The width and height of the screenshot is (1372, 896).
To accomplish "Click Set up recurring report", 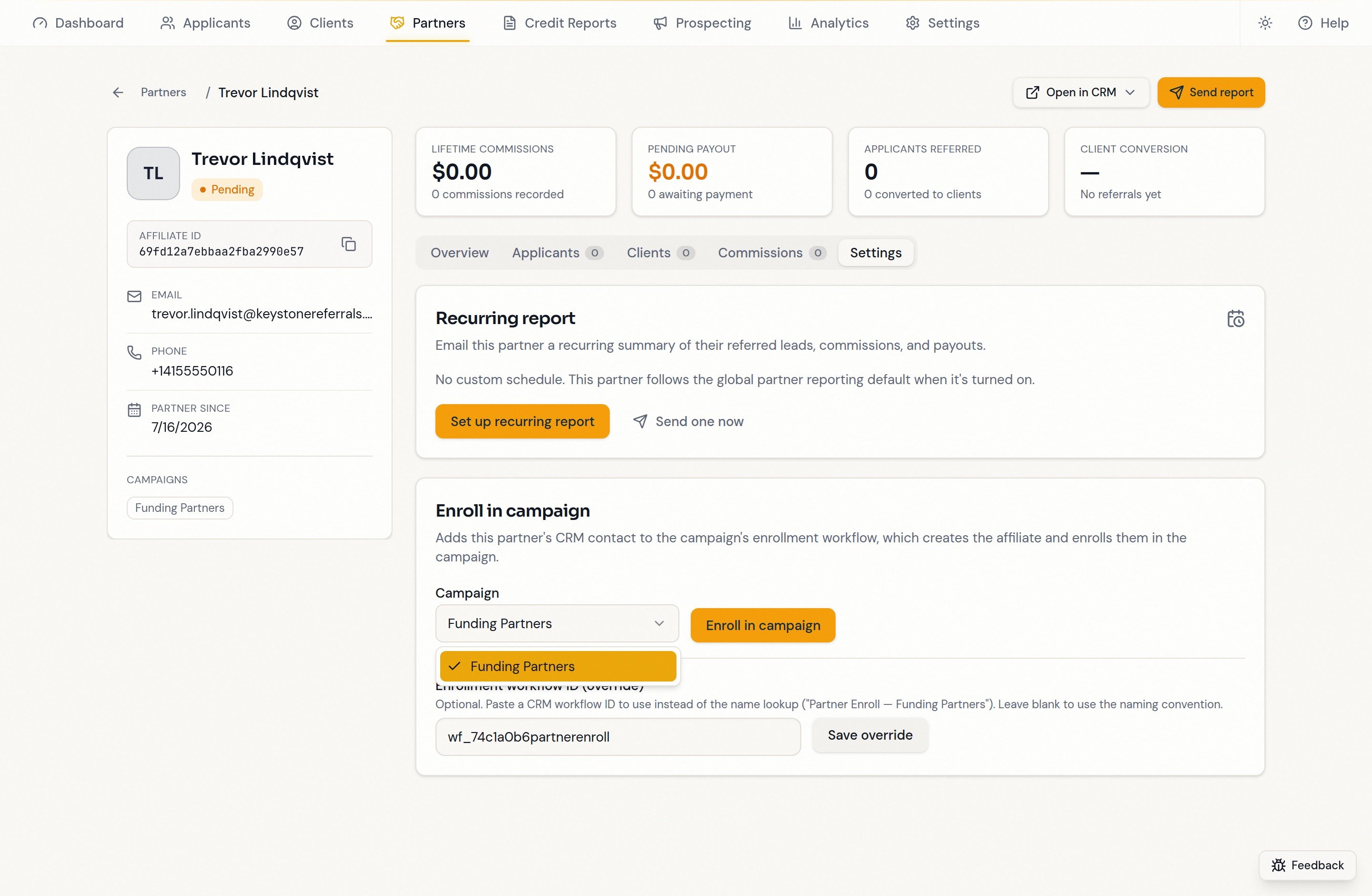I will [522, 421].
